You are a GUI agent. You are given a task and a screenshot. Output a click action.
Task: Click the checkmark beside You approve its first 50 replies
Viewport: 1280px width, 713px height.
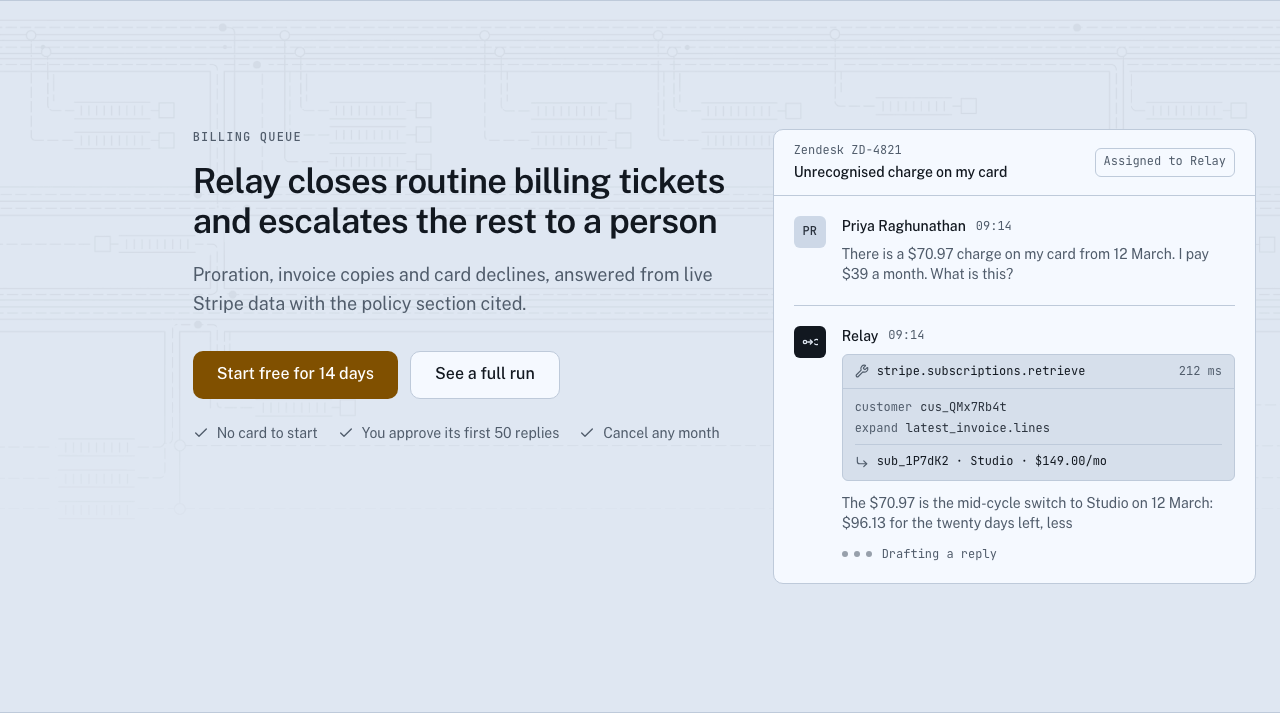[346, 433]
